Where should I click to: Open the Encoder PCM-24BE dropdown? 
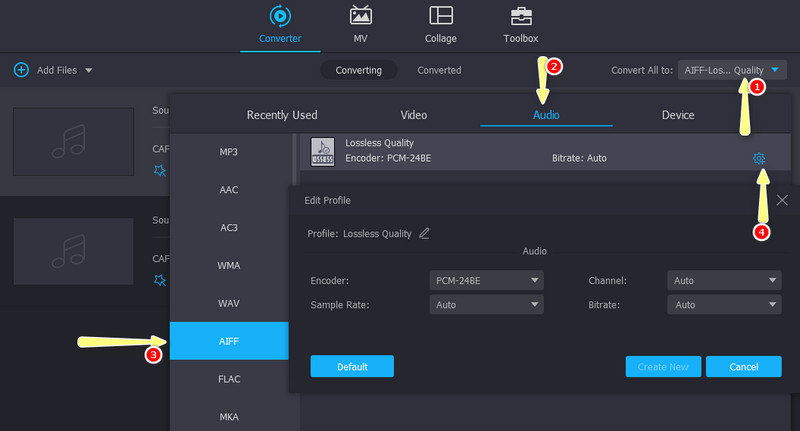pos(487,280)
